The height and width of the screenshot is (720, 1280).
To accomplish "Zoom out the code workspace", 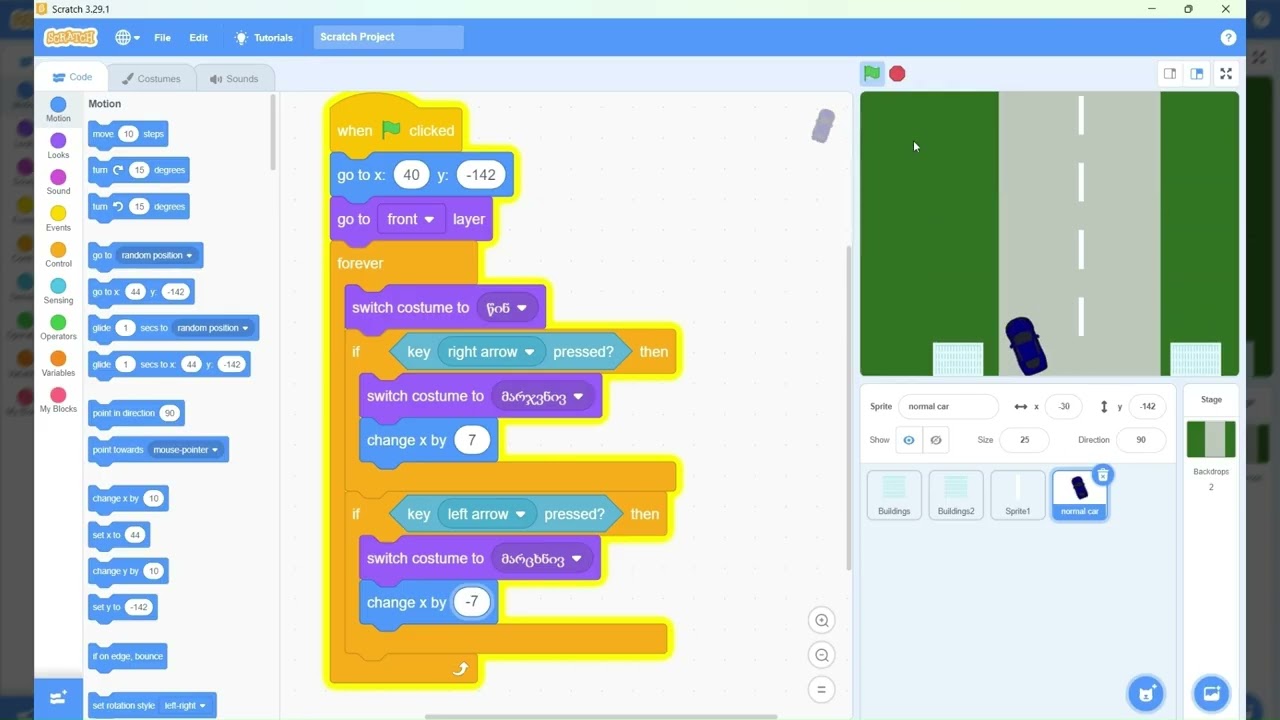I will [822, 655].
